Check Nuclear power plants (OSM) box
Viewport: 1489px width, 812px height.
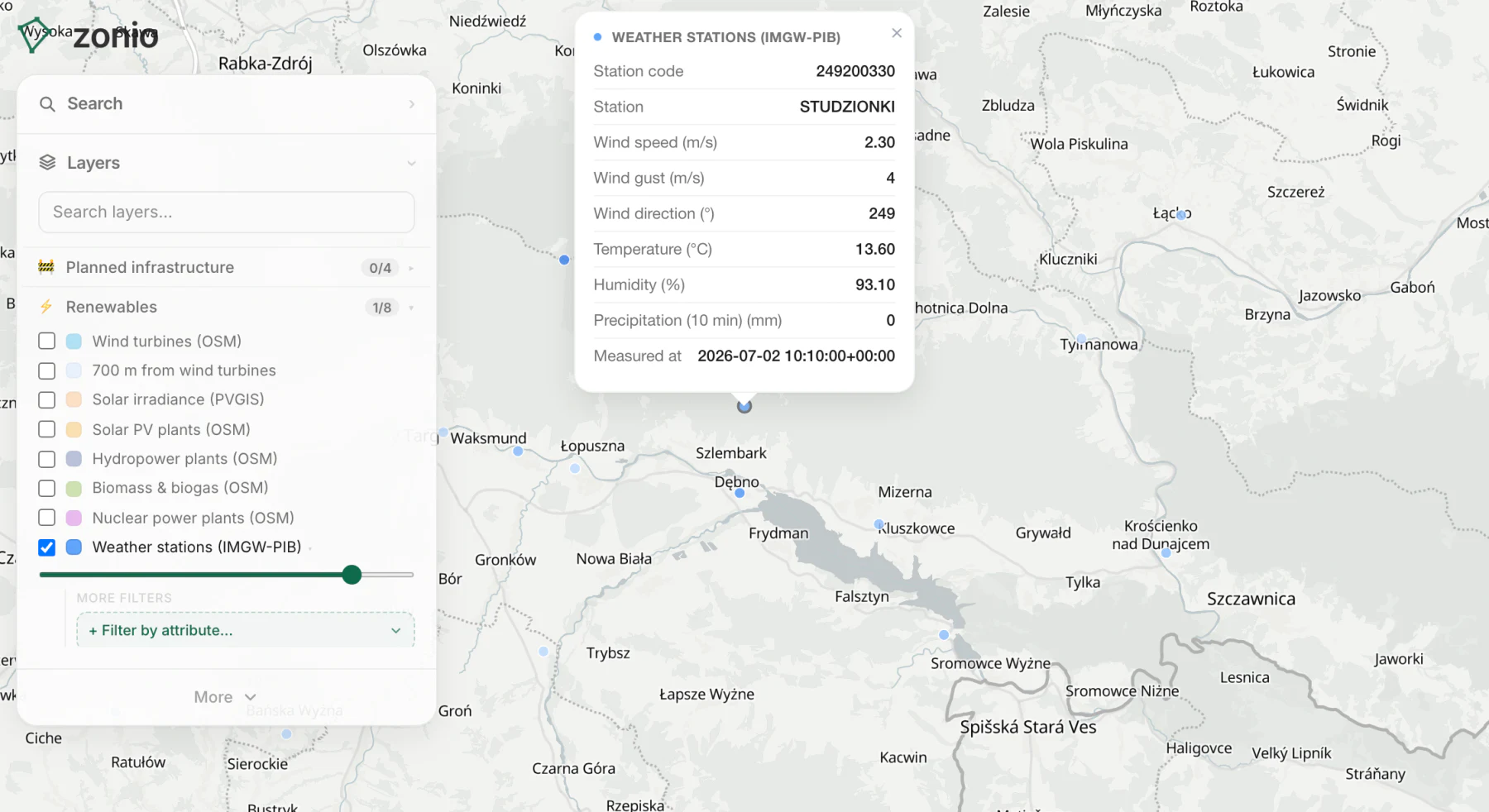click(47, 518)
